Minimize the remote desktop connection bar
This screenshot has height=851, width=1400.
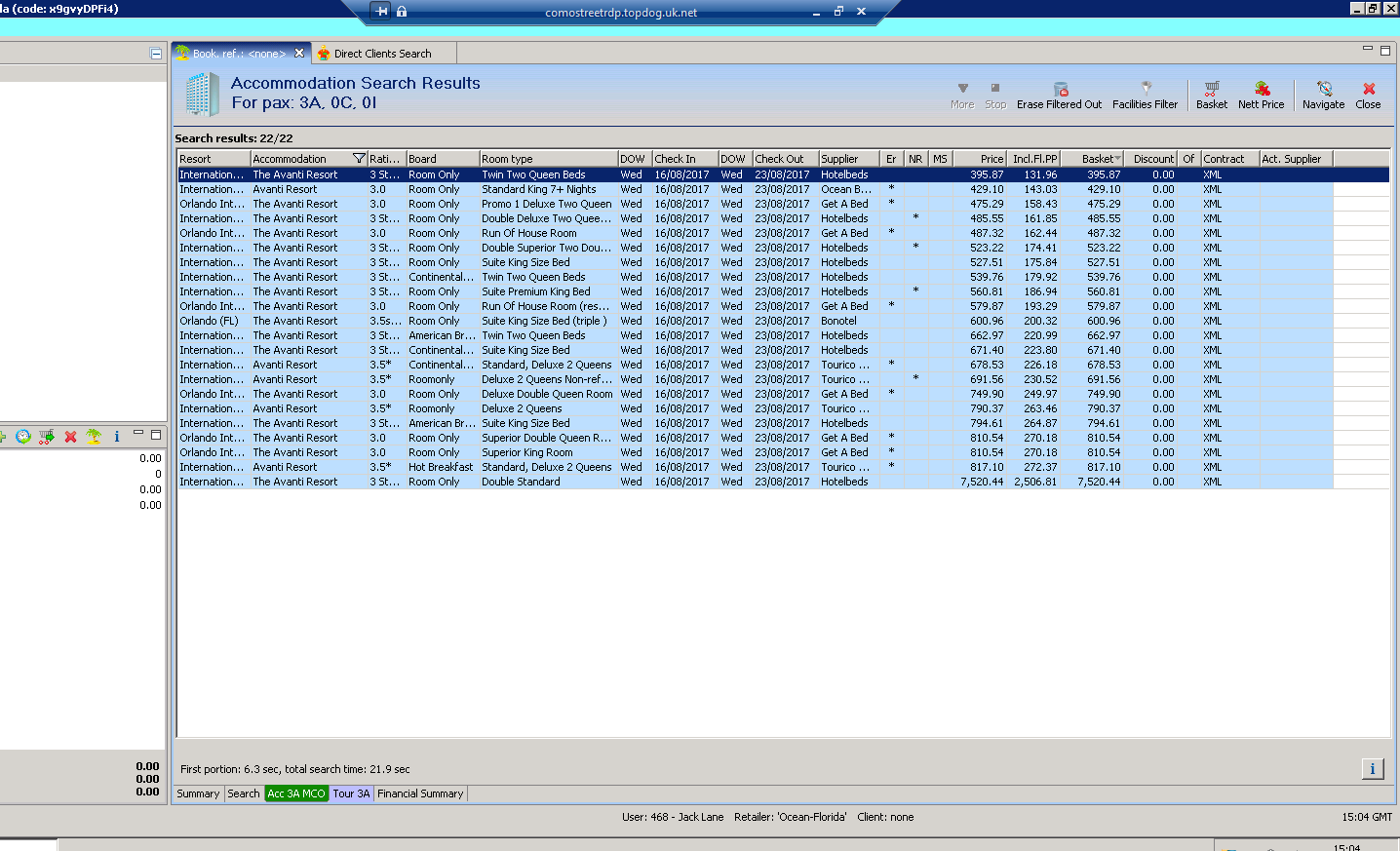(817, 12)
